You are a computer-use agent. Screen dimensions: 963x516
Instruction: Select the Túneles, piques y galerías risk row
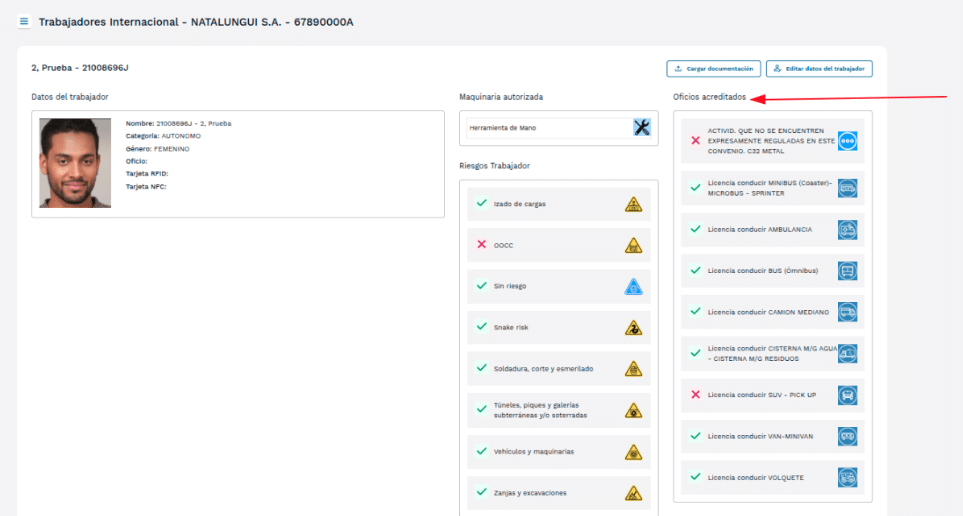pyautogui.click(x=543, y=410)
